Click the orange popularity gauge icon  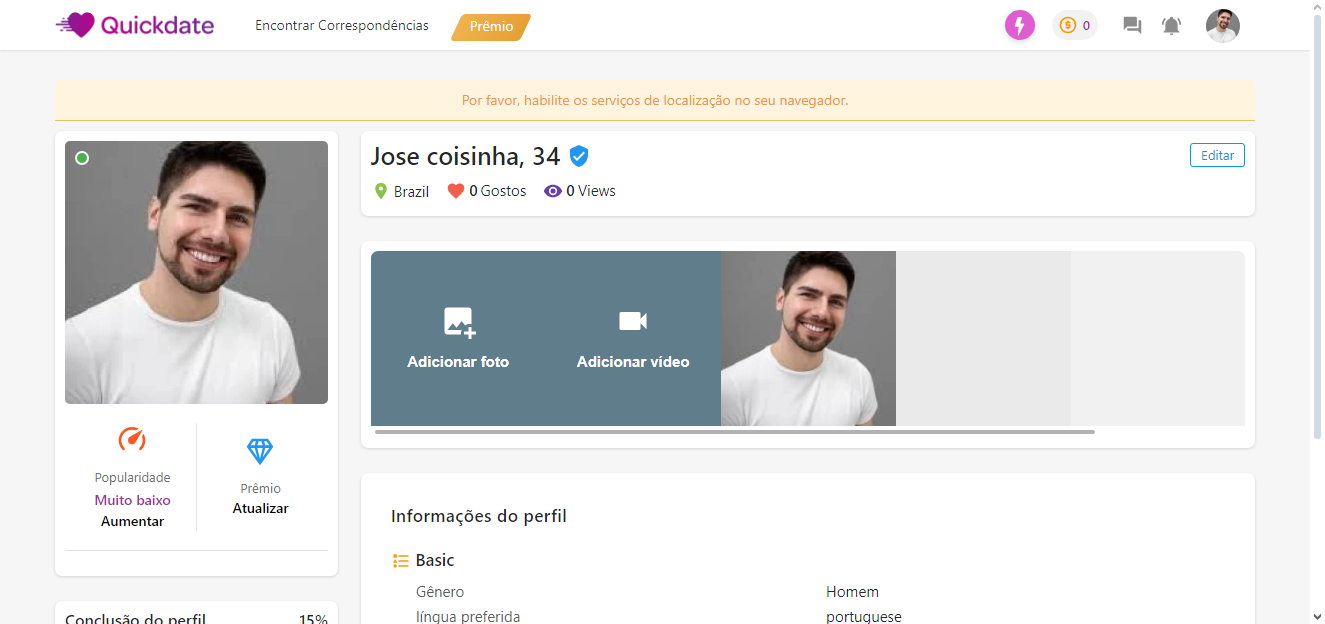(x=132, y=439)
